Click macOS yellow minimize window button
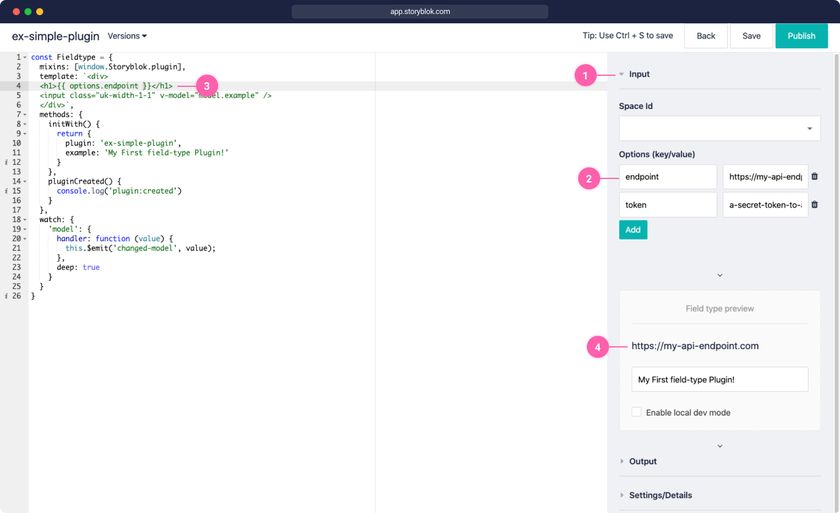Viewport: 840px width, 513px height. click(x=40, y=11)
